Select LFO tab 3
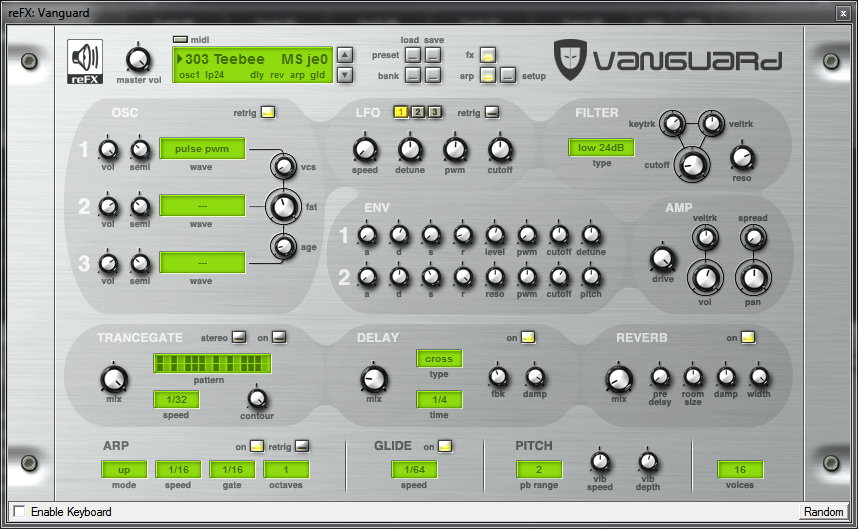Image resolution: width=858 pixels, height=529 pixels. click(435, 112)
